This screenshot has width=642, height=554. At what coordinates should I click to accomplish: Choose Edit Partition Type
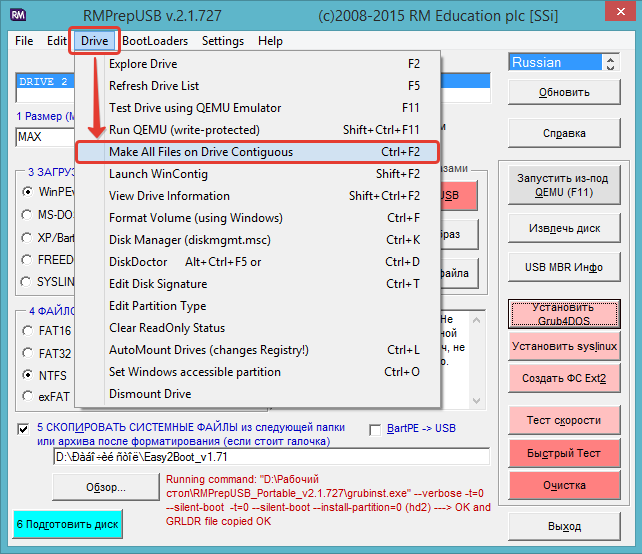pos(258,306)
